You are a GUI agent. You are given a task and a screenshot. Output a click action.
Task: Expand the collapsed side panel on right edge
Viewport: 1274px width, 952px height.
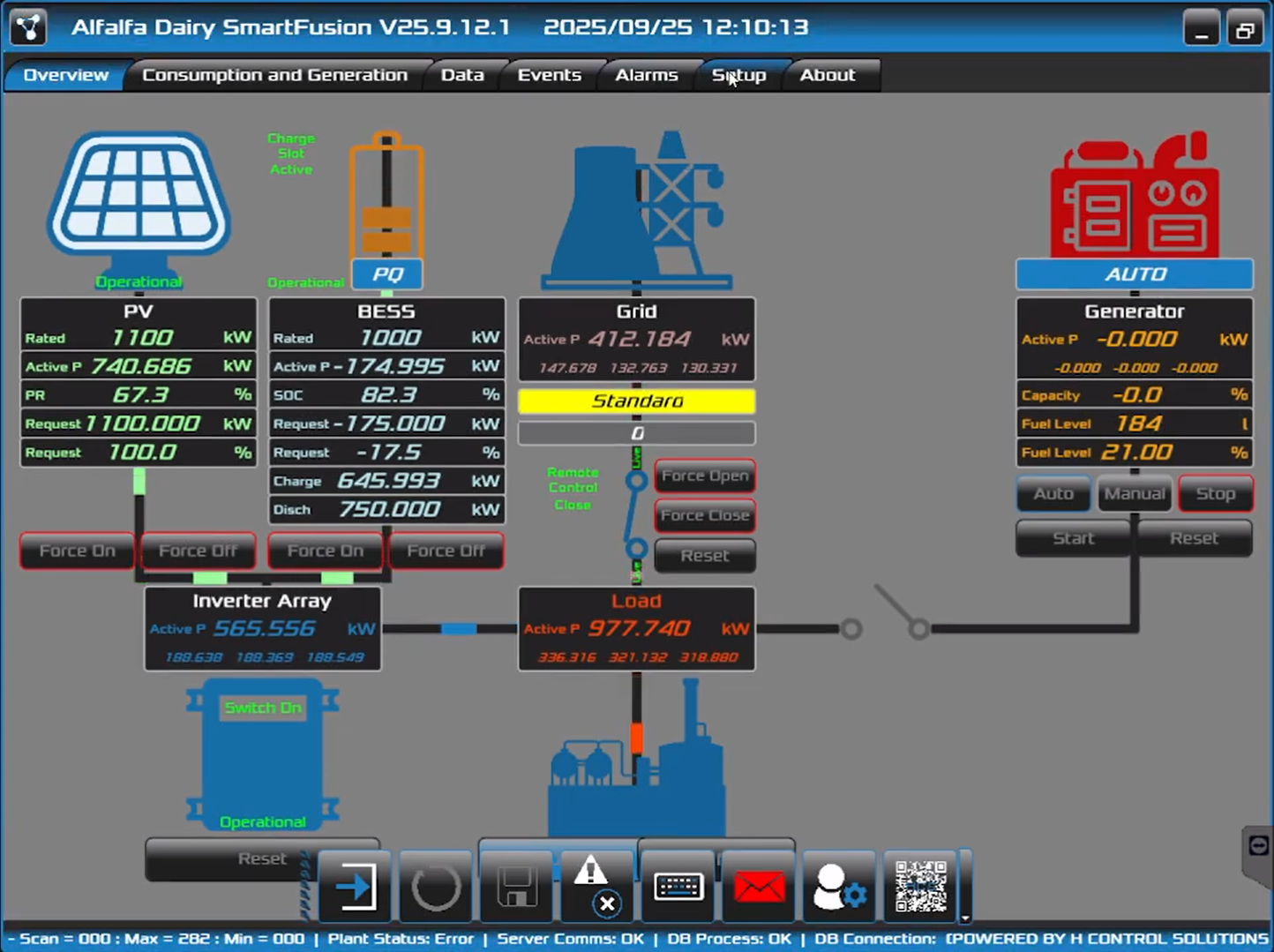pyautogui.click(x=1258, y=847)
